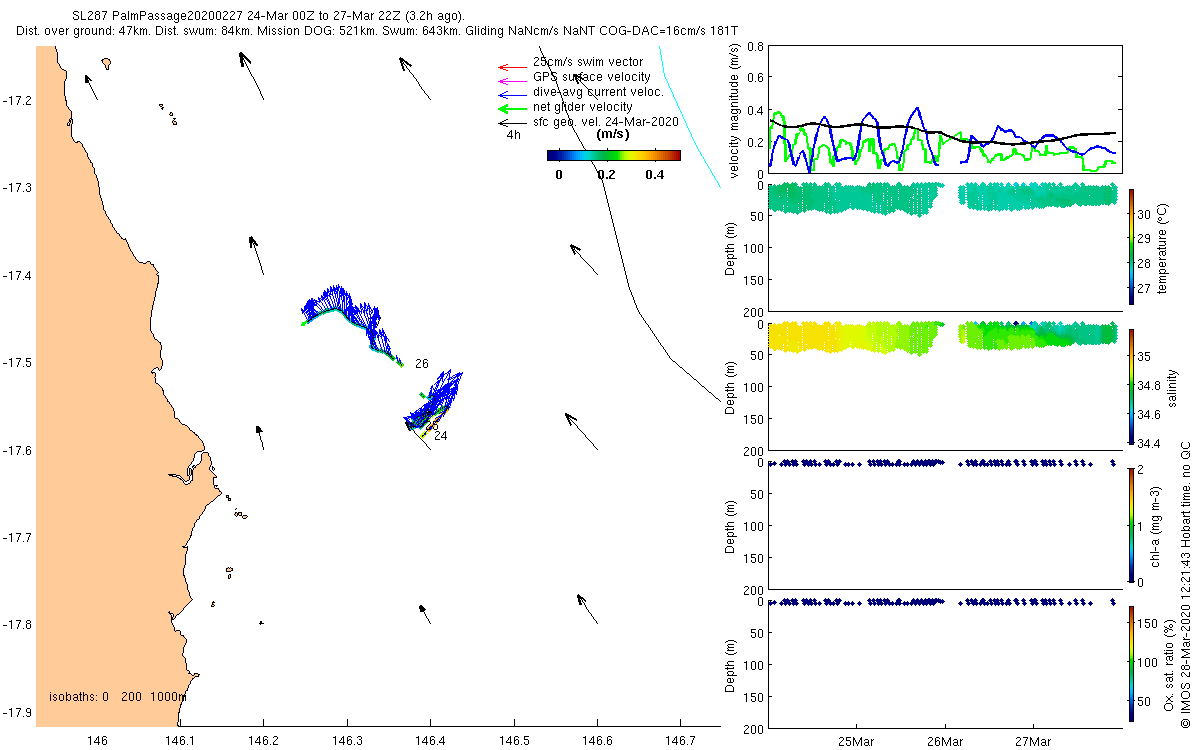This screenshot has height=750, width=1200.
Task: Click the 'chl-a (mg m-3)' color bar label
Action: pyautogui.click(x=1155, y=527)
